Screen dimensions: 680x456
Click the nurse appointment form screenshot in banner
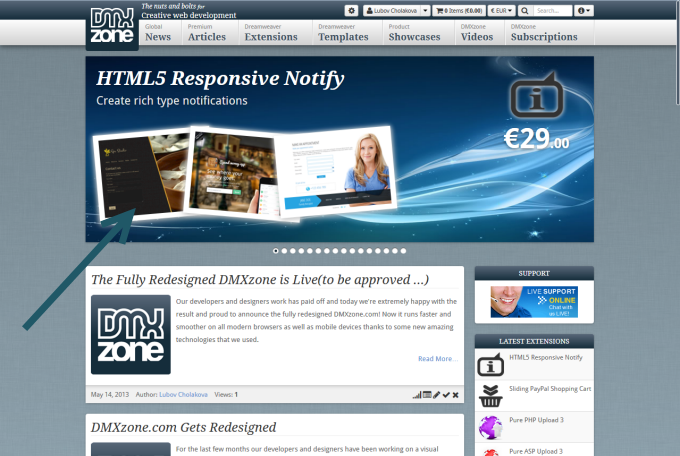pos(338,171)
